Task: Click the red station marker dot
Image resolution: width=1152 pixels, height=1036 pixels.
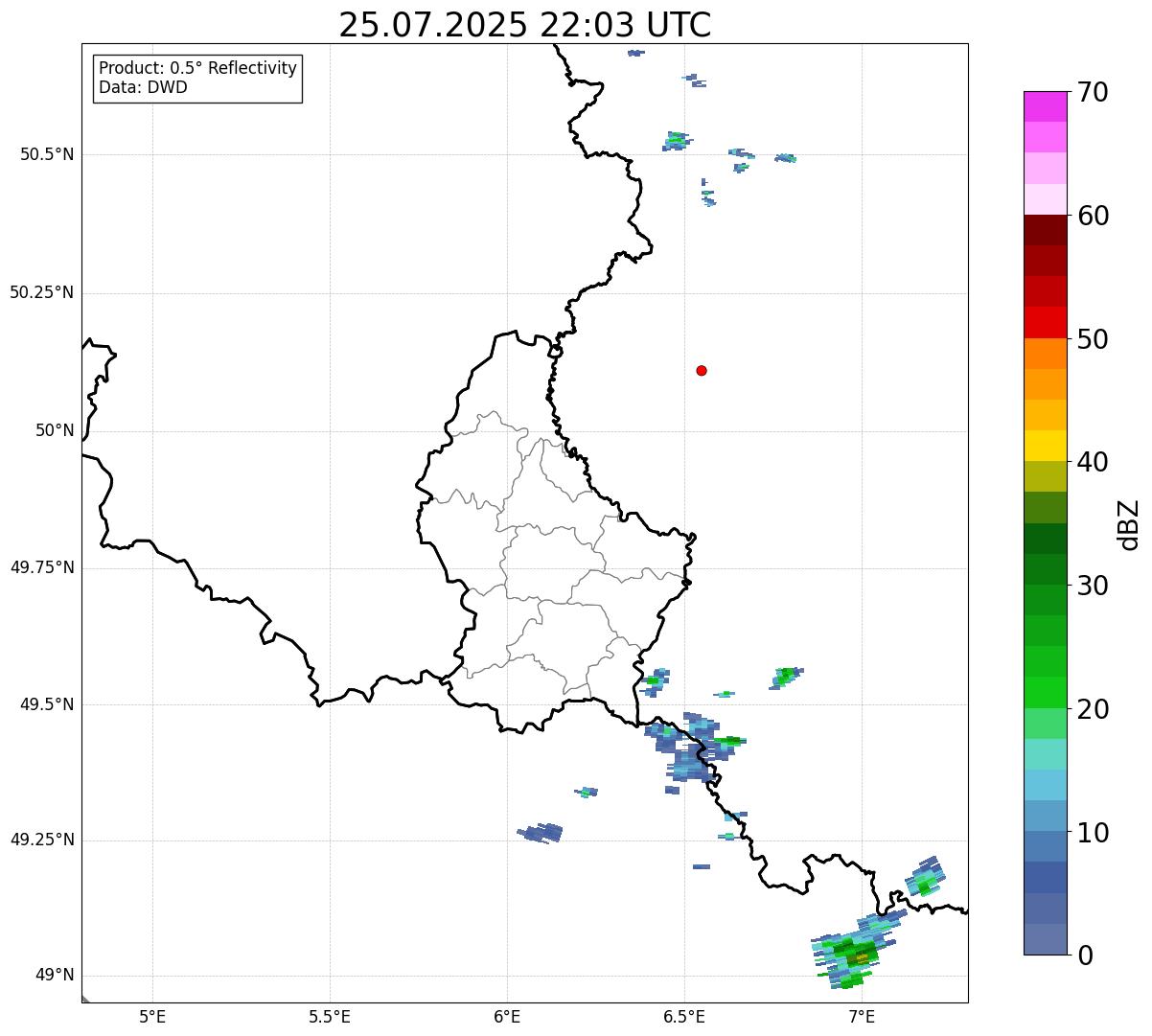Action: coord(702,370)
